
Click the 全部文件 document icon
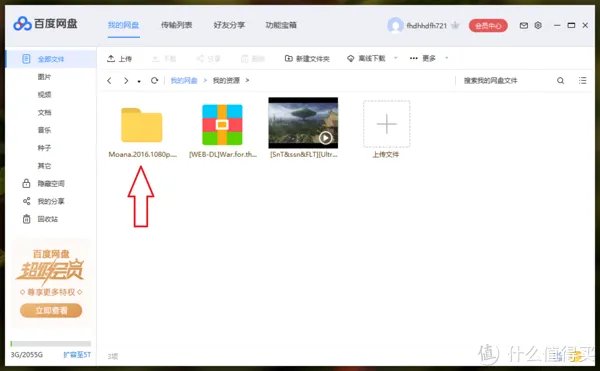(x=26, y=59)
